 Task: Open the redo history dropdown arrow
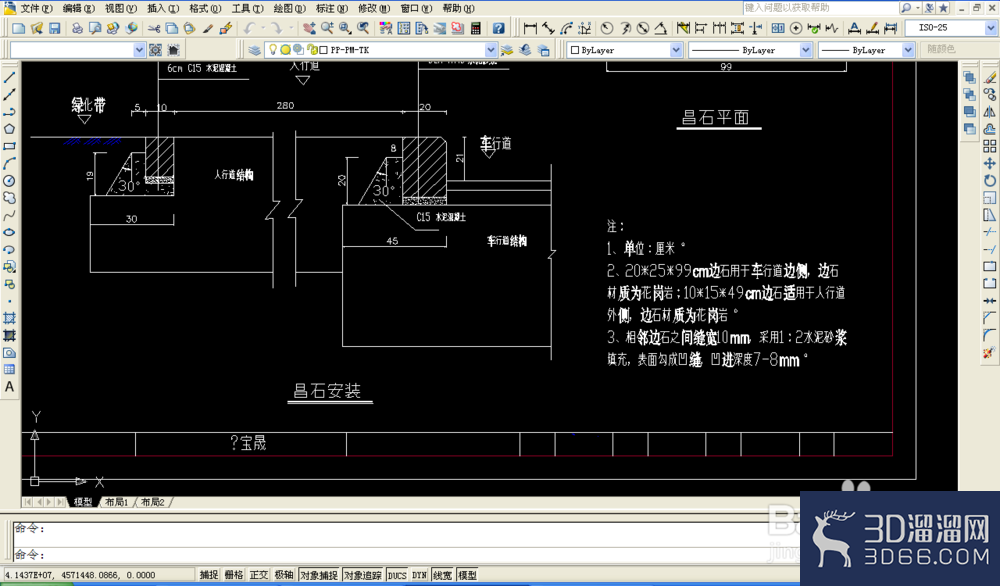[x=291, y=28]
